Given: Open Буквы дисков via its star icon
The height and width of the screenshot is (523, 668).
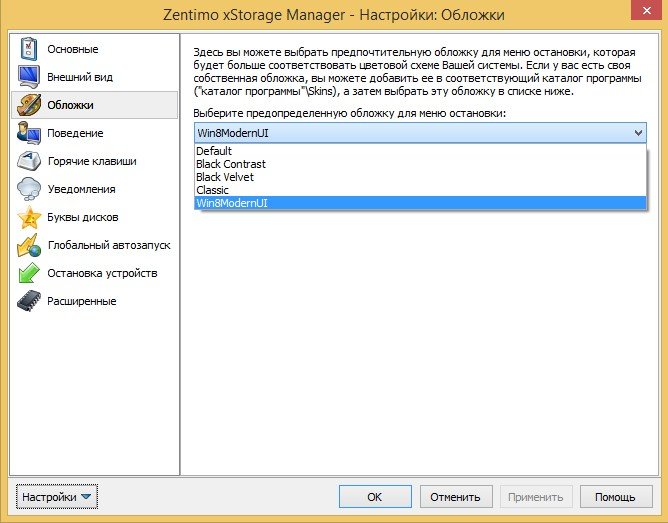Looking at the screenshot, I should (x=28, y=217).
